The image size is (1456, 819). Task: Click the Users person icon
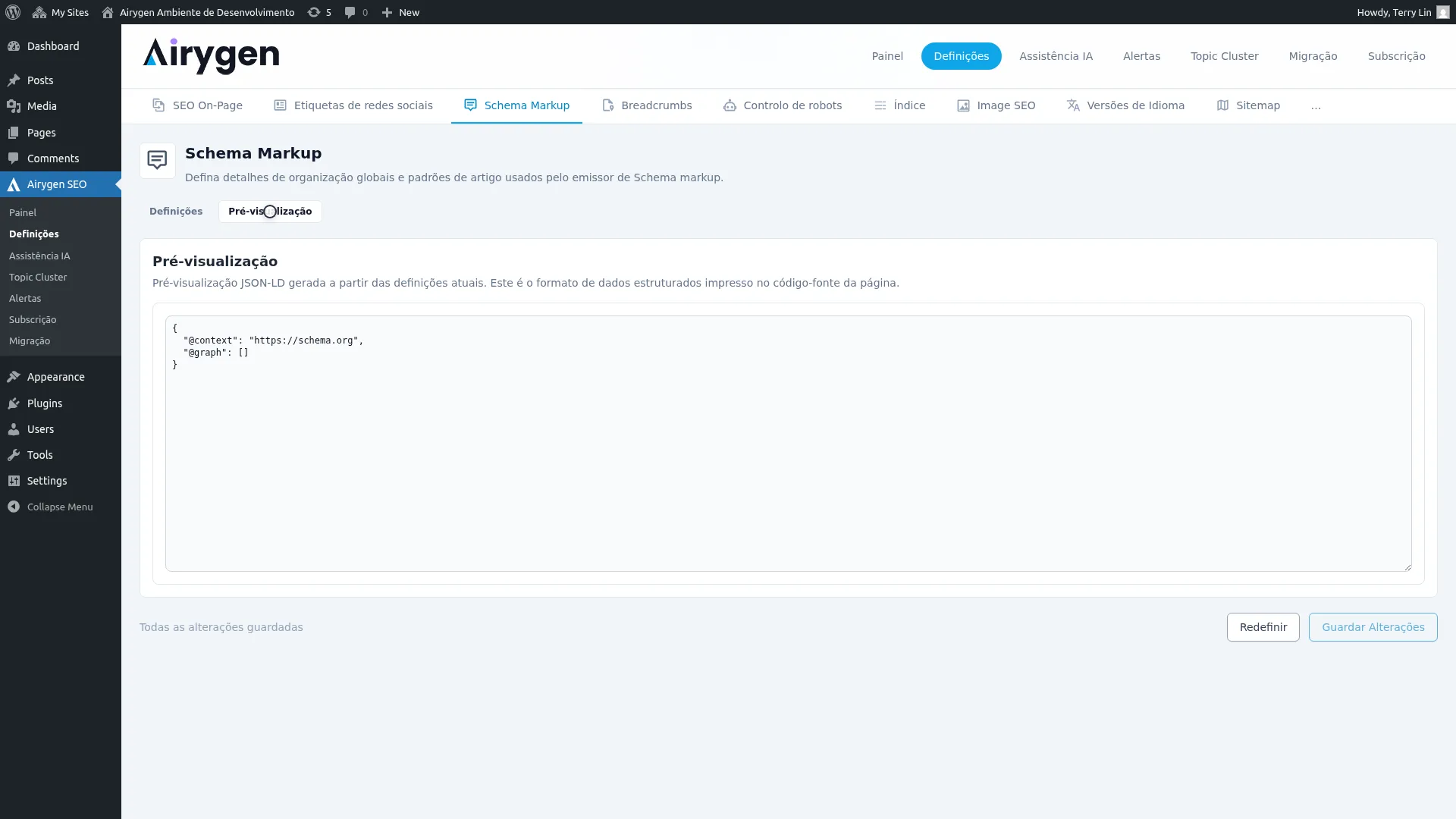click(14, 429)
